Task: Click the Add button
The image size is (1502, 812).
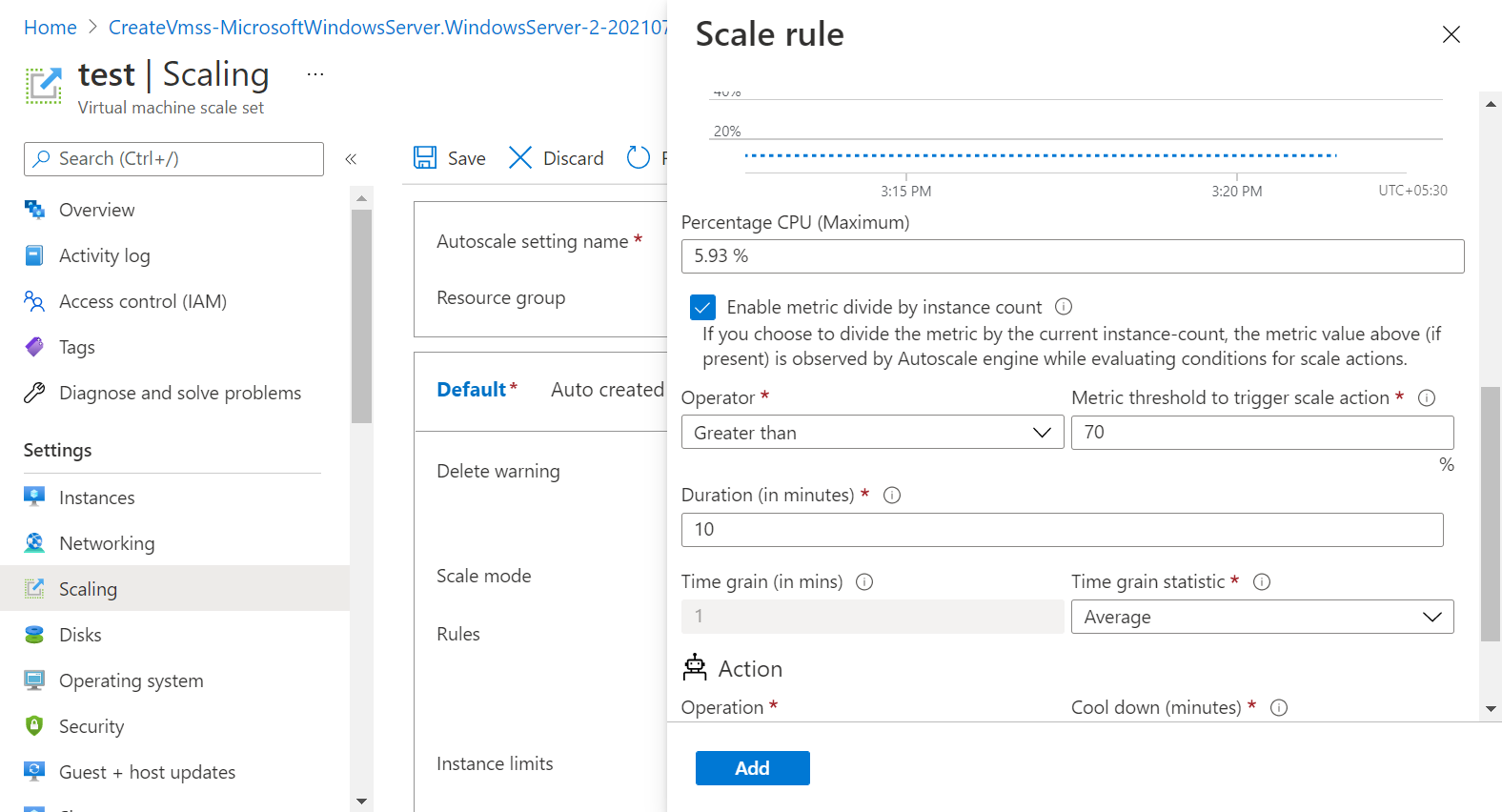Action: (x=752, y=768)
